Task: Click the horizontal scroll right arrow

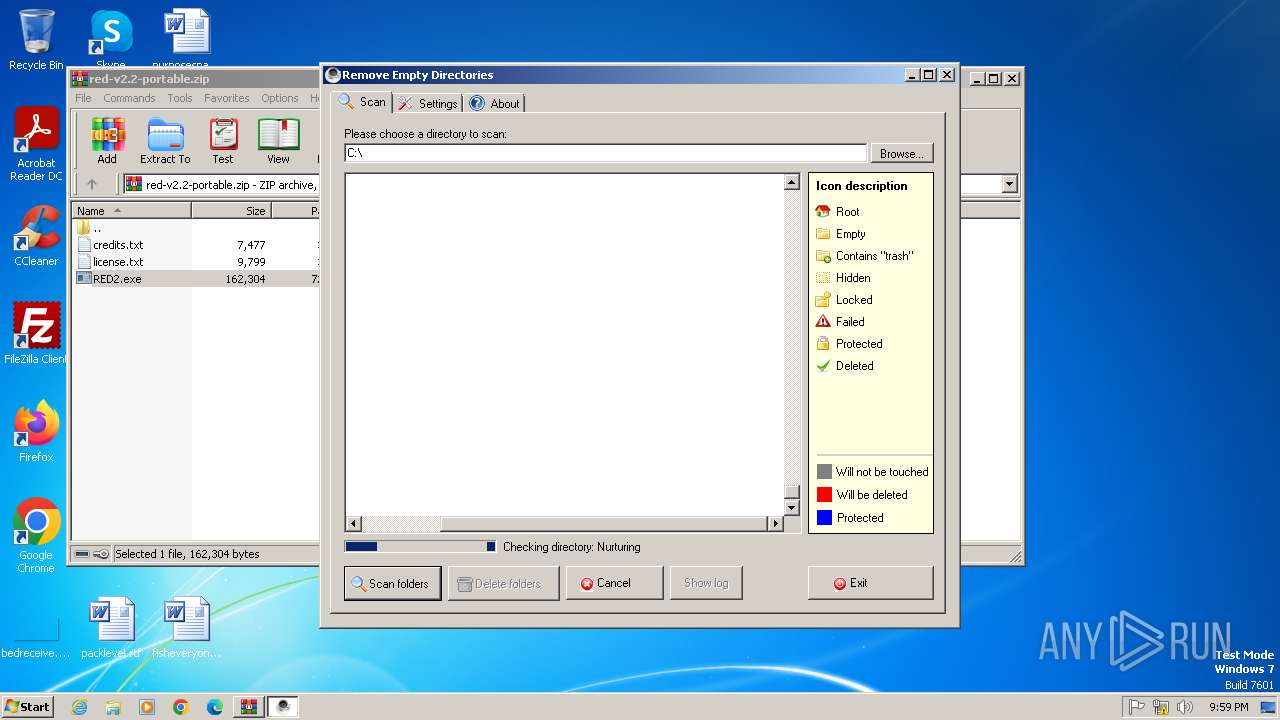Action: (x=775, y=523)
